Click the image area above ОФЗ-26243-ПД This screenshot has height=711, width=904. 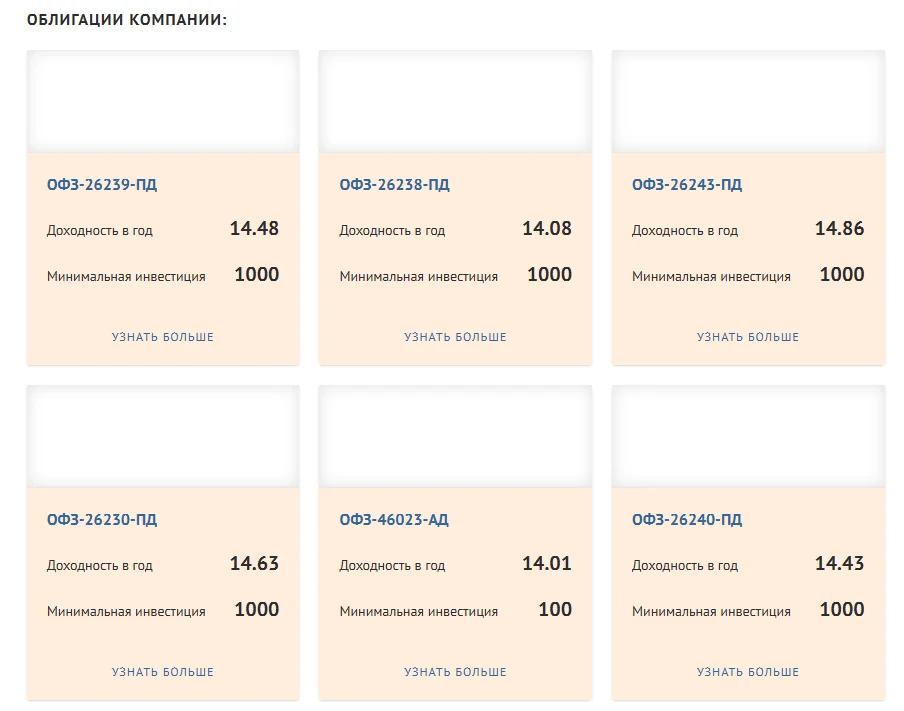(748, 102)
